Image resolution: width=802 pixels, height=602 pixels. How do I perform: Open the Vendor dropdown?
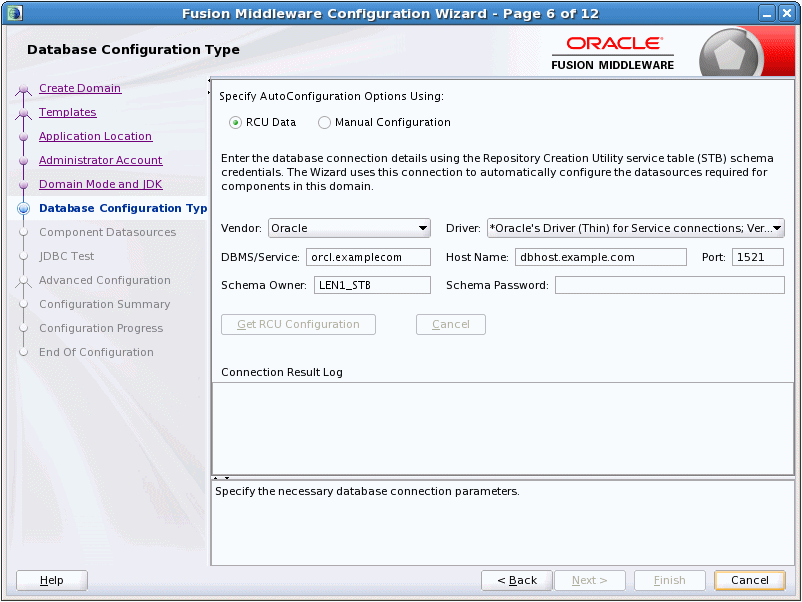tap(349, 228)
